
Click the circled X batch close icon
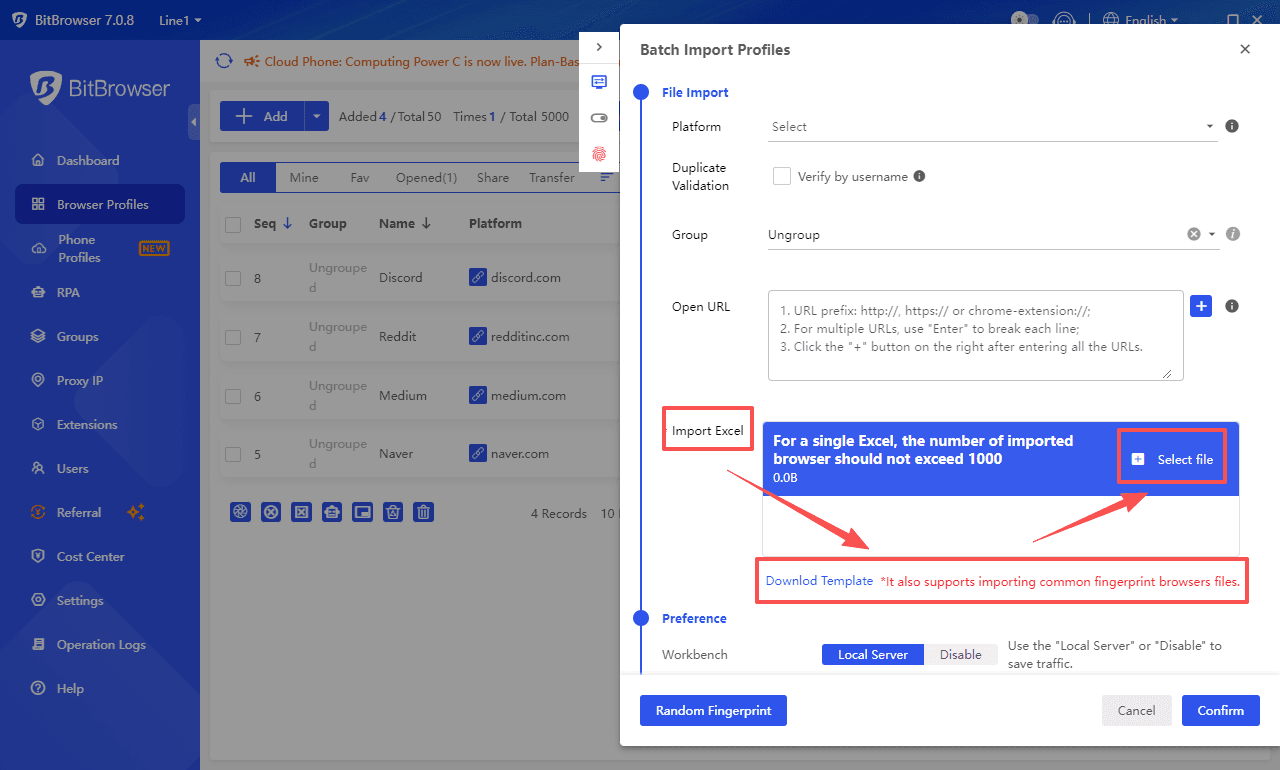point(270,511)
